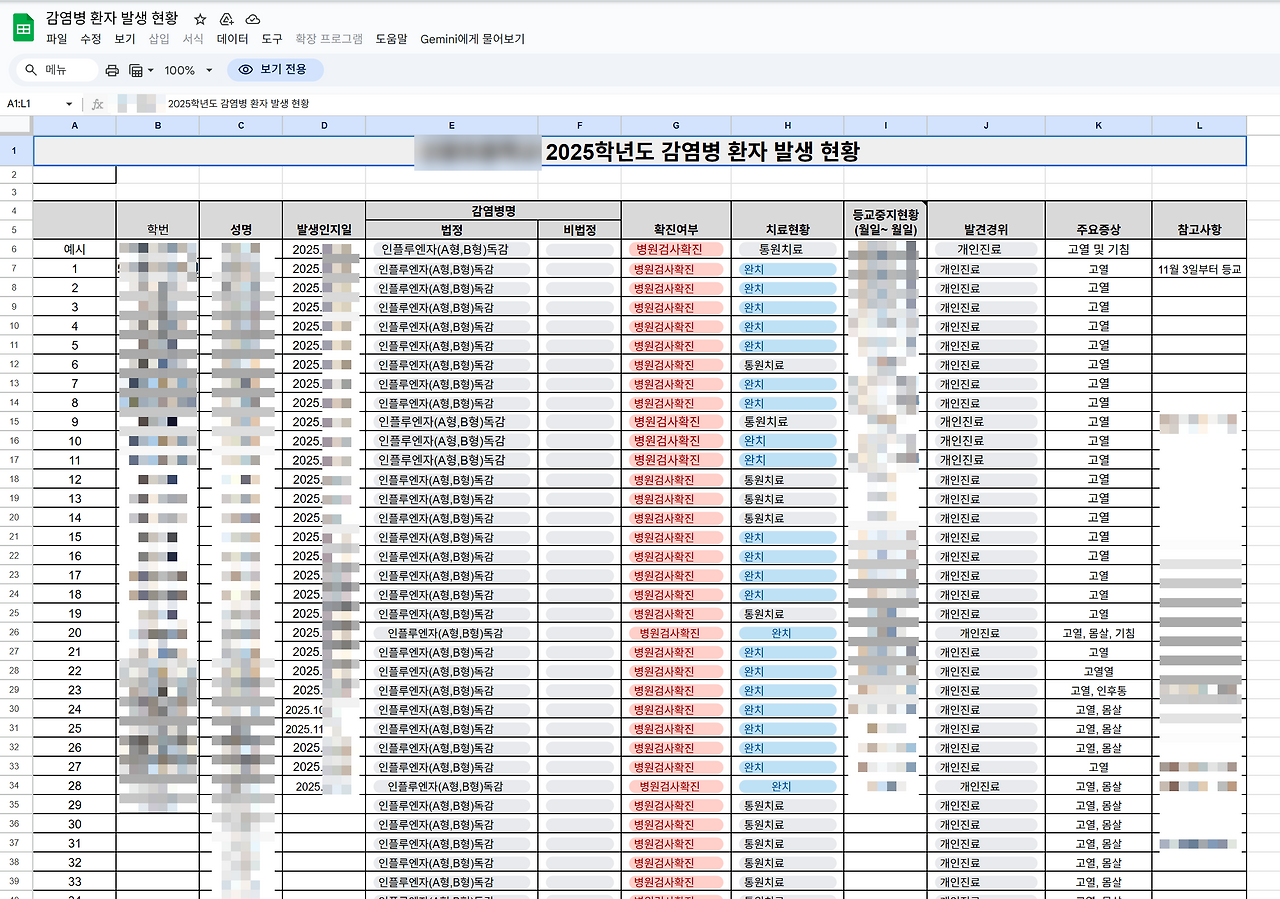Open the 통원치료 chip for entry number 6
This screenshot has width=1280, height=899.
tap(788, 365)
